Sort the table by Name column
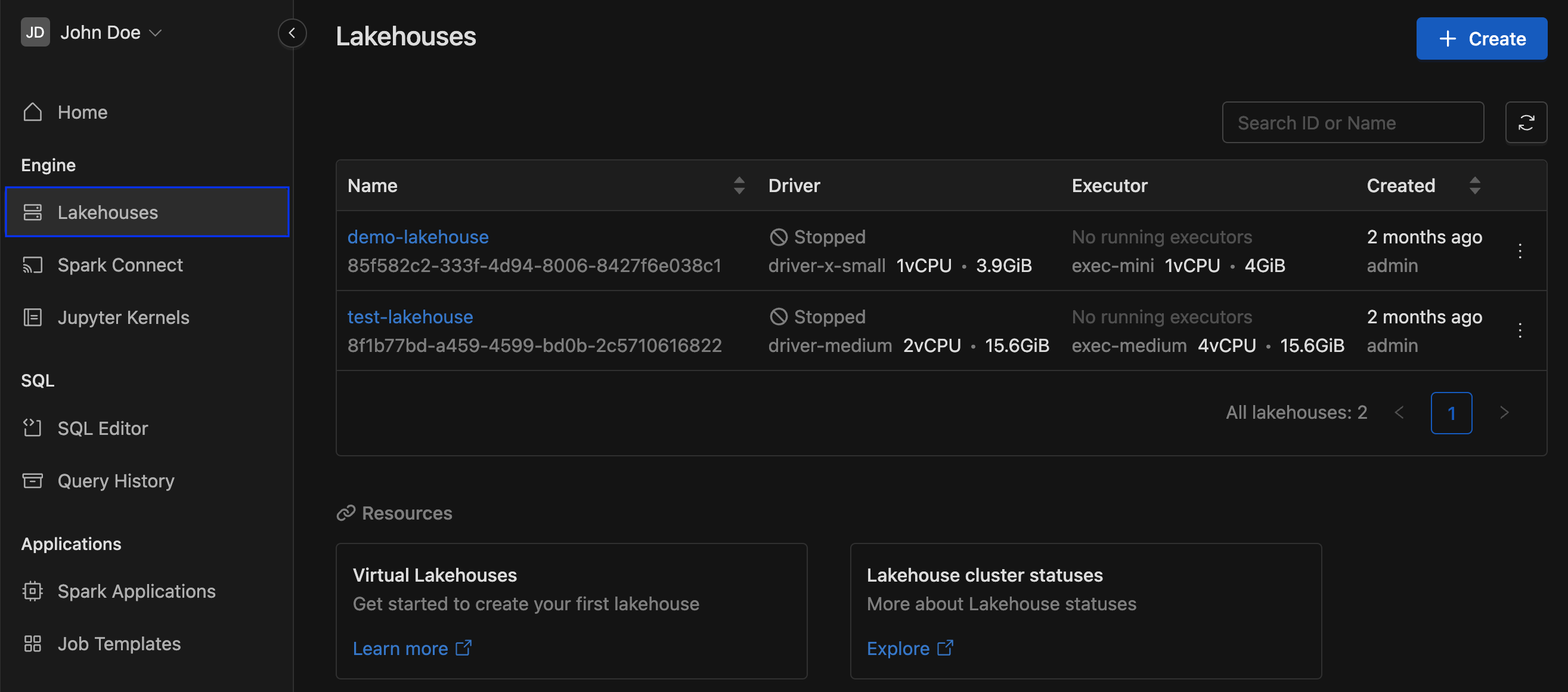1568x692 pixels. (738, 185)
